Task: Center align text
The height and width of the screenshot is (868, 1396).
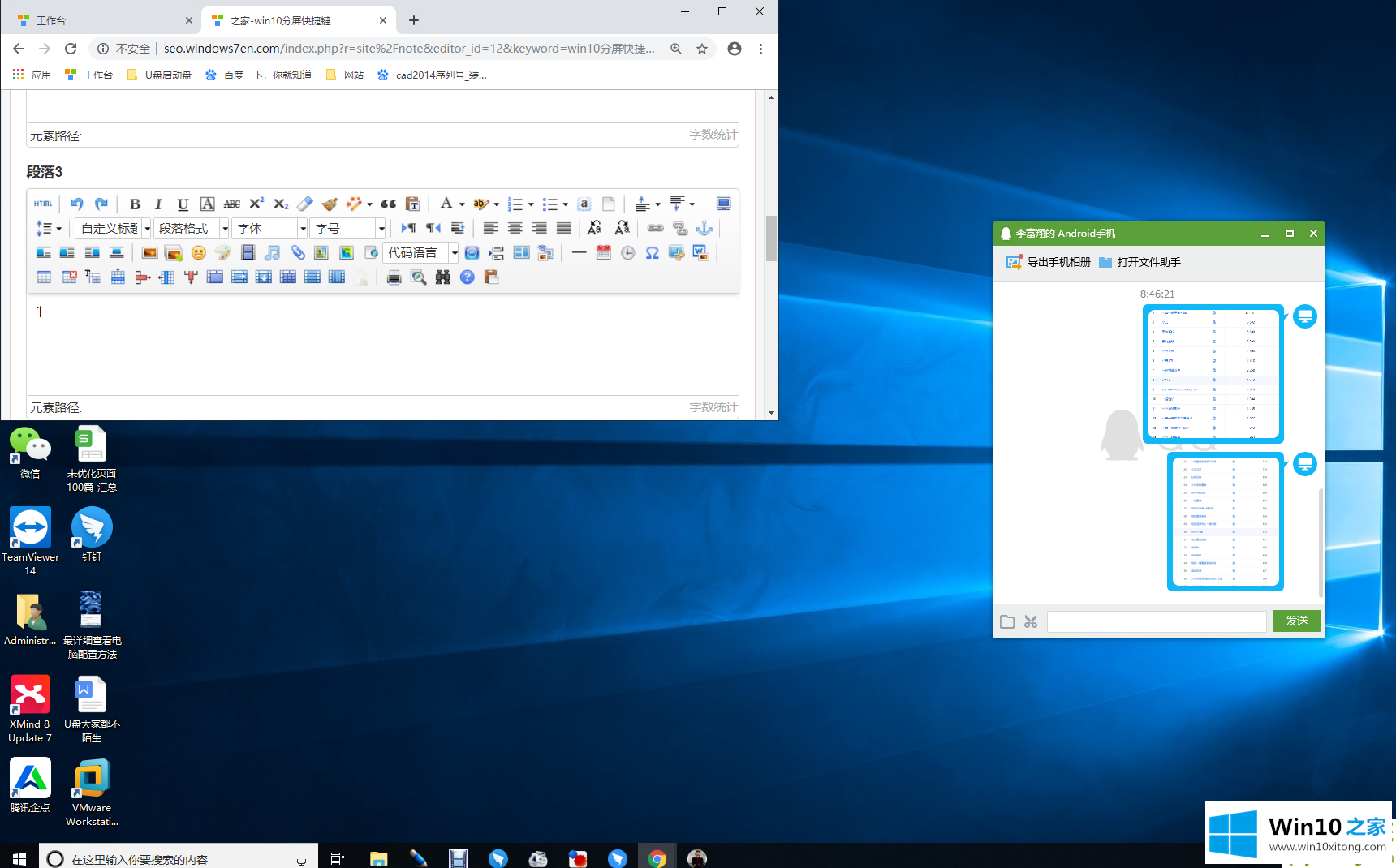Action: click(x=515, y=229)
